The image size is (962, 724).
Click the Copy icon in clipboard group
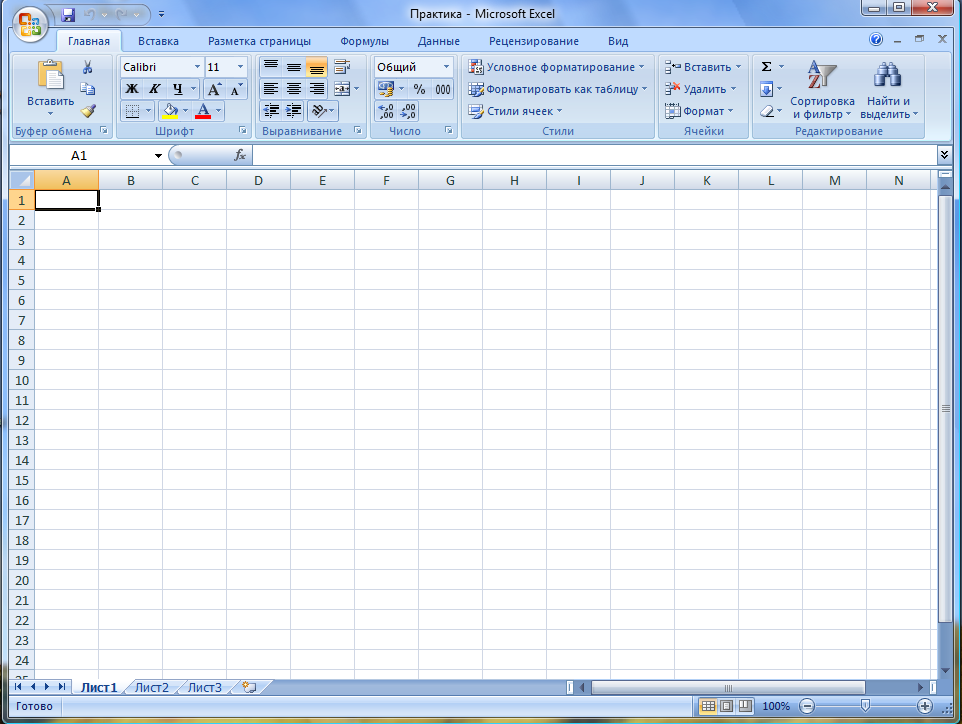[88, 88]
